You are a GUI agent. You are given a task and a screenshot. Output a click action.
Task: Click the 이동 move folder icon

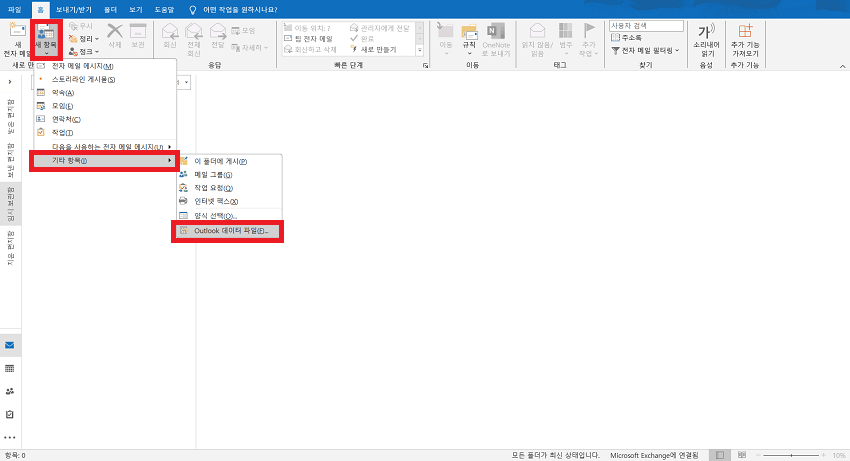[446, 31]
